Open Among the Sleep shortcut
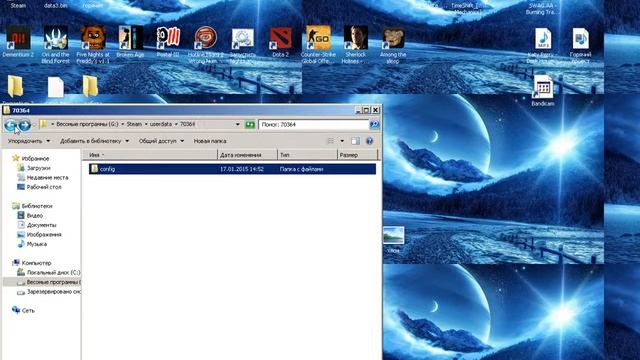Viewport: 640px width, 360px height. [393, 44]
